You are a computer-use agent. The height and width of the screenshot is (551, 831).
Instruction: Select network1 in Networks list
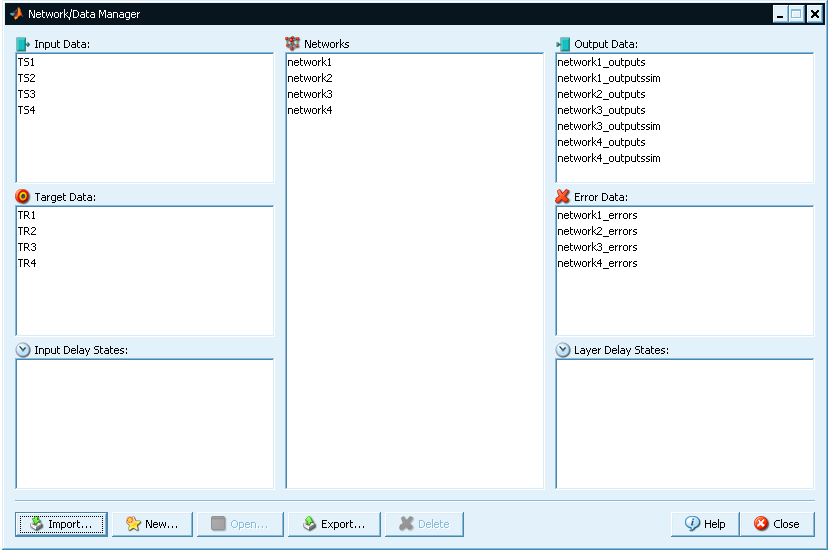[414, 62]
